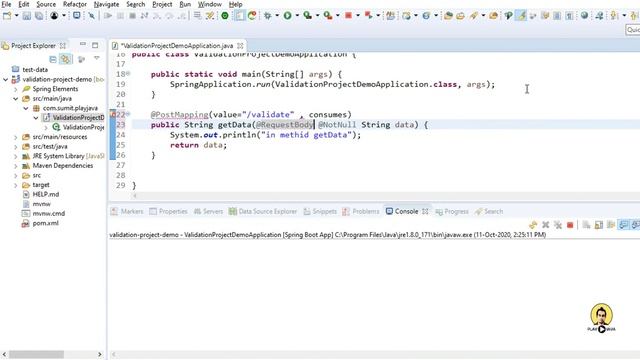Click the red Terminate button in Console
The image size is (640, 360).
pos(570,225)
